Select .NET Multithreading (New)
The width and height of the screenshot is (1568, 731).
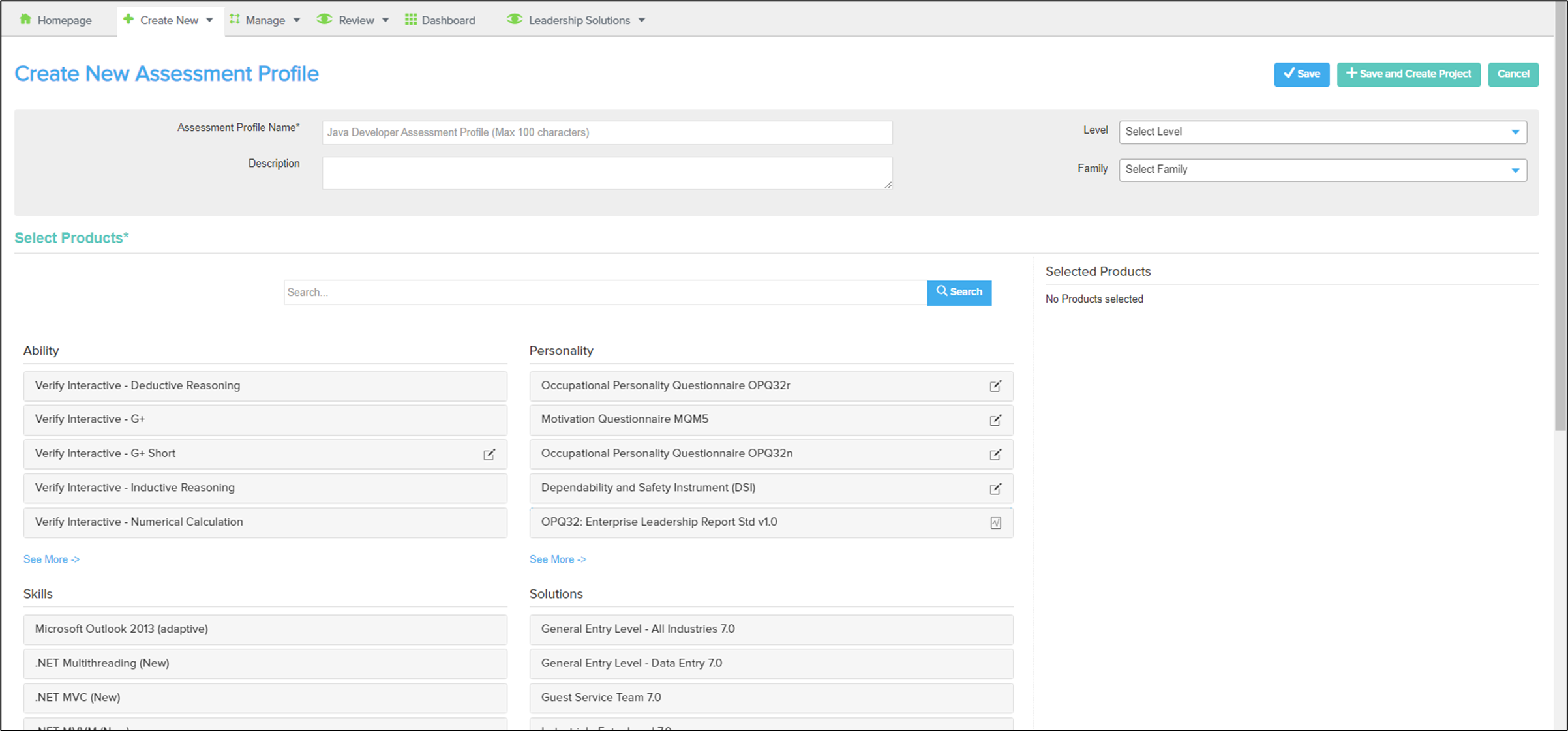(265, 664)
